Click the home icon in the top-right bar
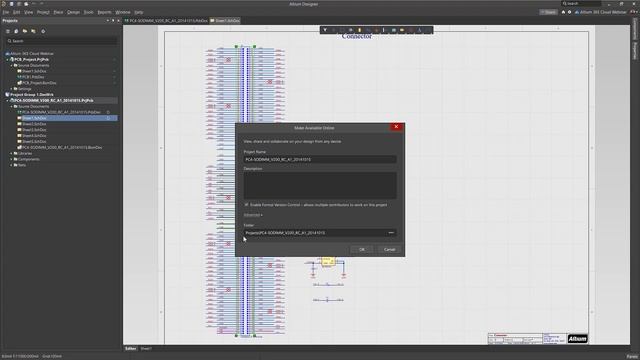The height and width of the screenshot is (360, 640). [563, 12]
